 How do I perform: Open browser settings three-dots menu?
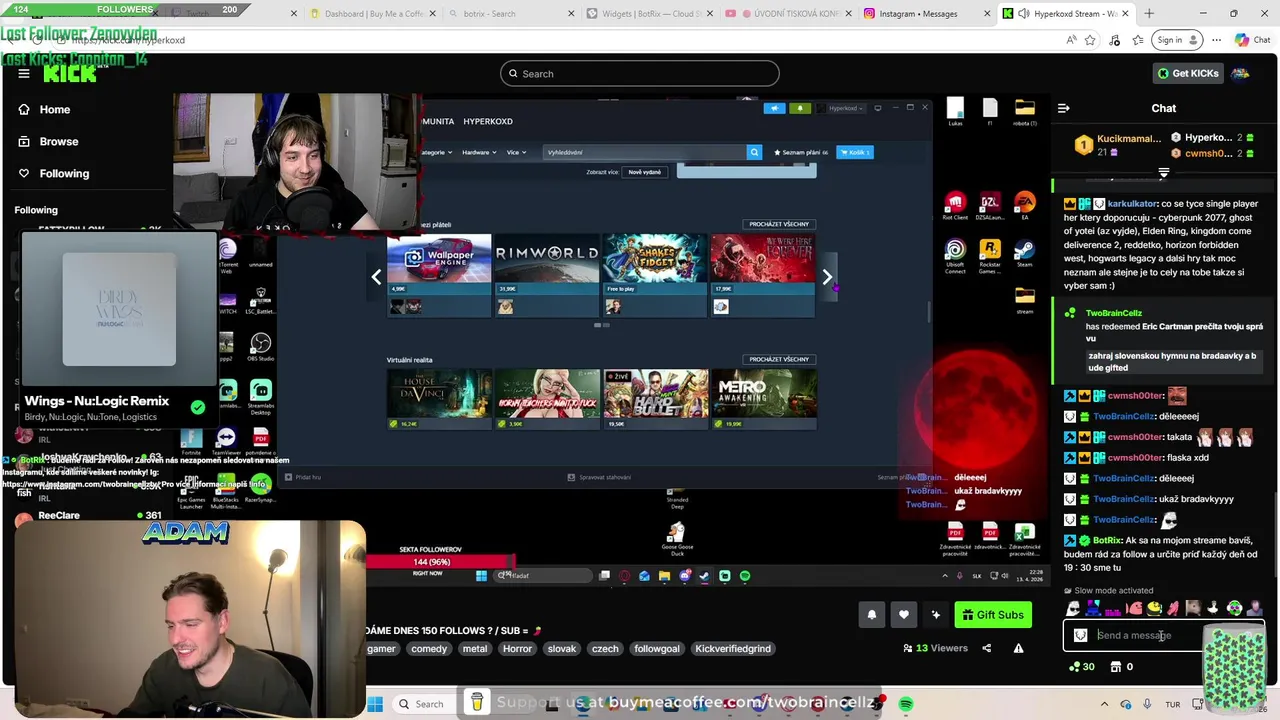click(1216, 40)
